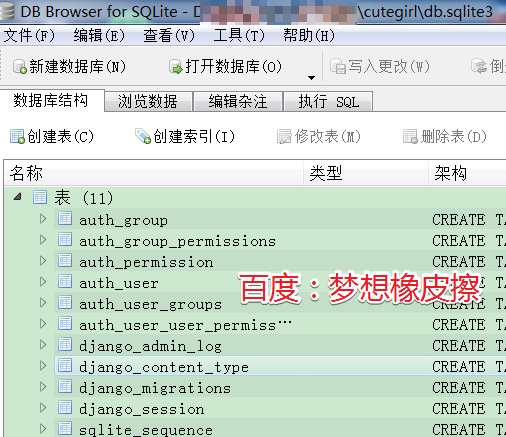Click the django_content_type table icon
This screenshot has width=506, height=437.
pos(65,366)
